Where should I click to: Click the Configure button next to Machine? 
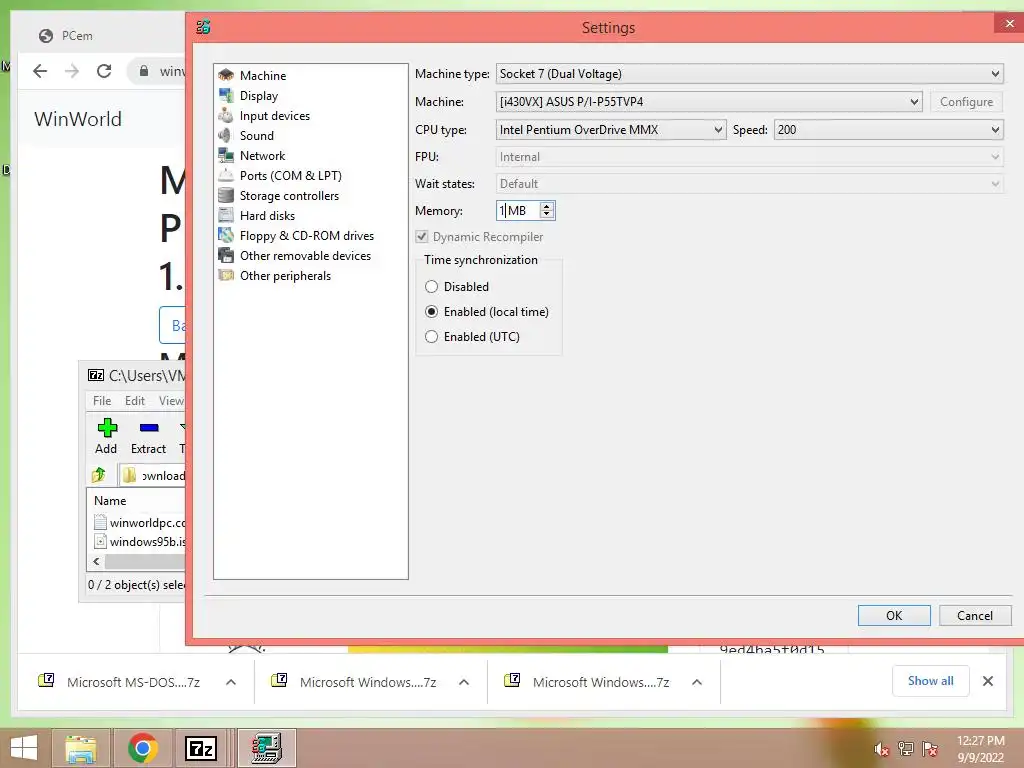(x=967, y=102)
